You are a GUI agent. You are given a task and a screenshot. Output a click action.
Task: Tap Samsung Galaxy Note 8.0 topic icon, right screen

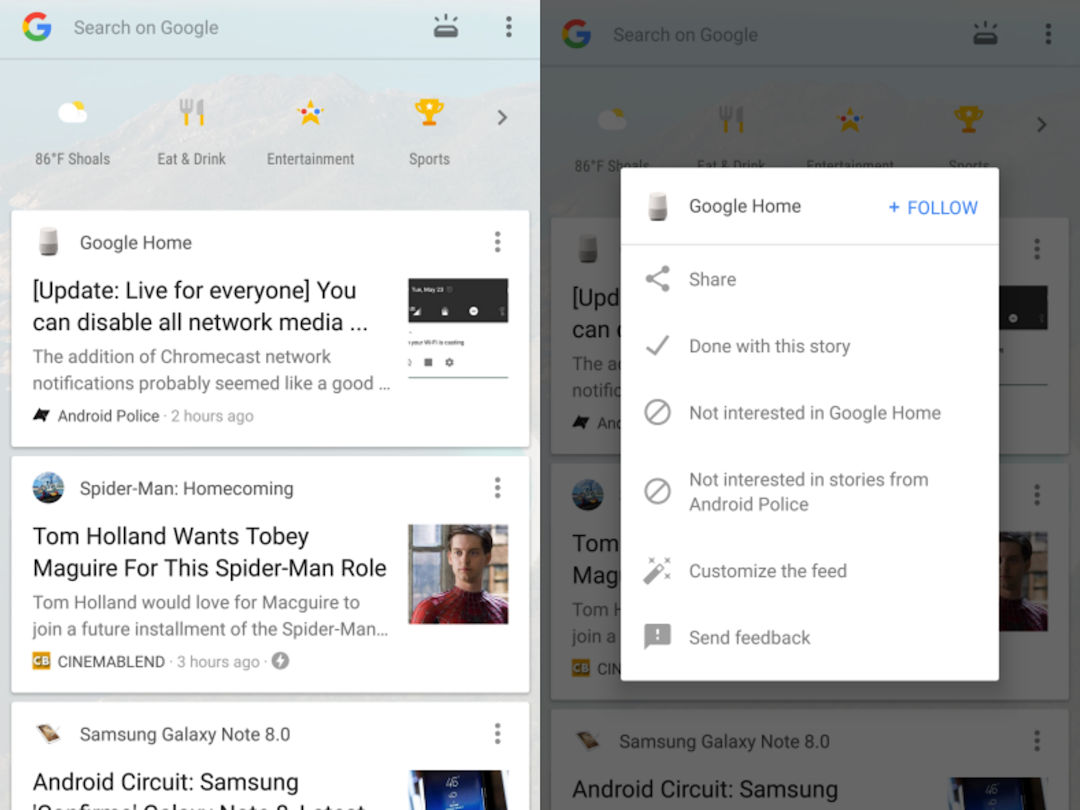[x=588, y=741]
